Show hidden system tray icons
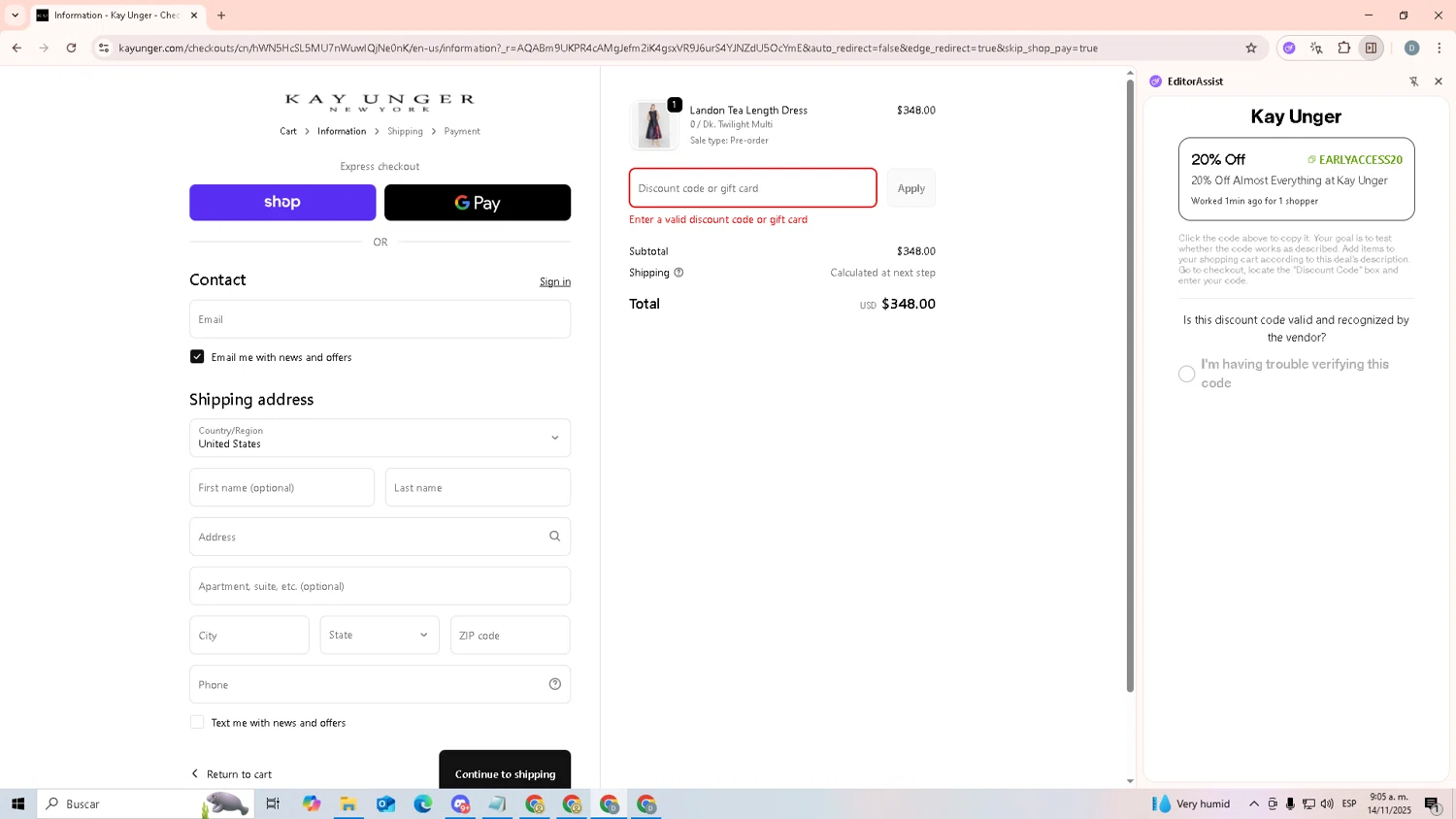1456x819 pixels. pyautogui.click(x=1254, y=803)
